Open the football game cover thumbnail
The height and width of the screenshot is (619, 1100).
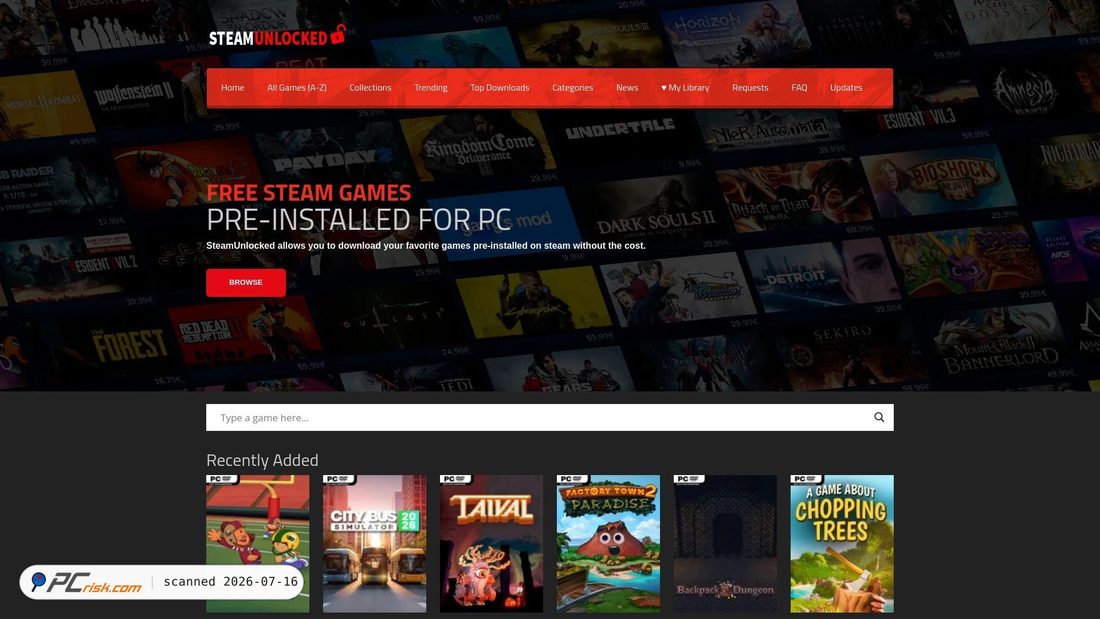click(257, 543)
